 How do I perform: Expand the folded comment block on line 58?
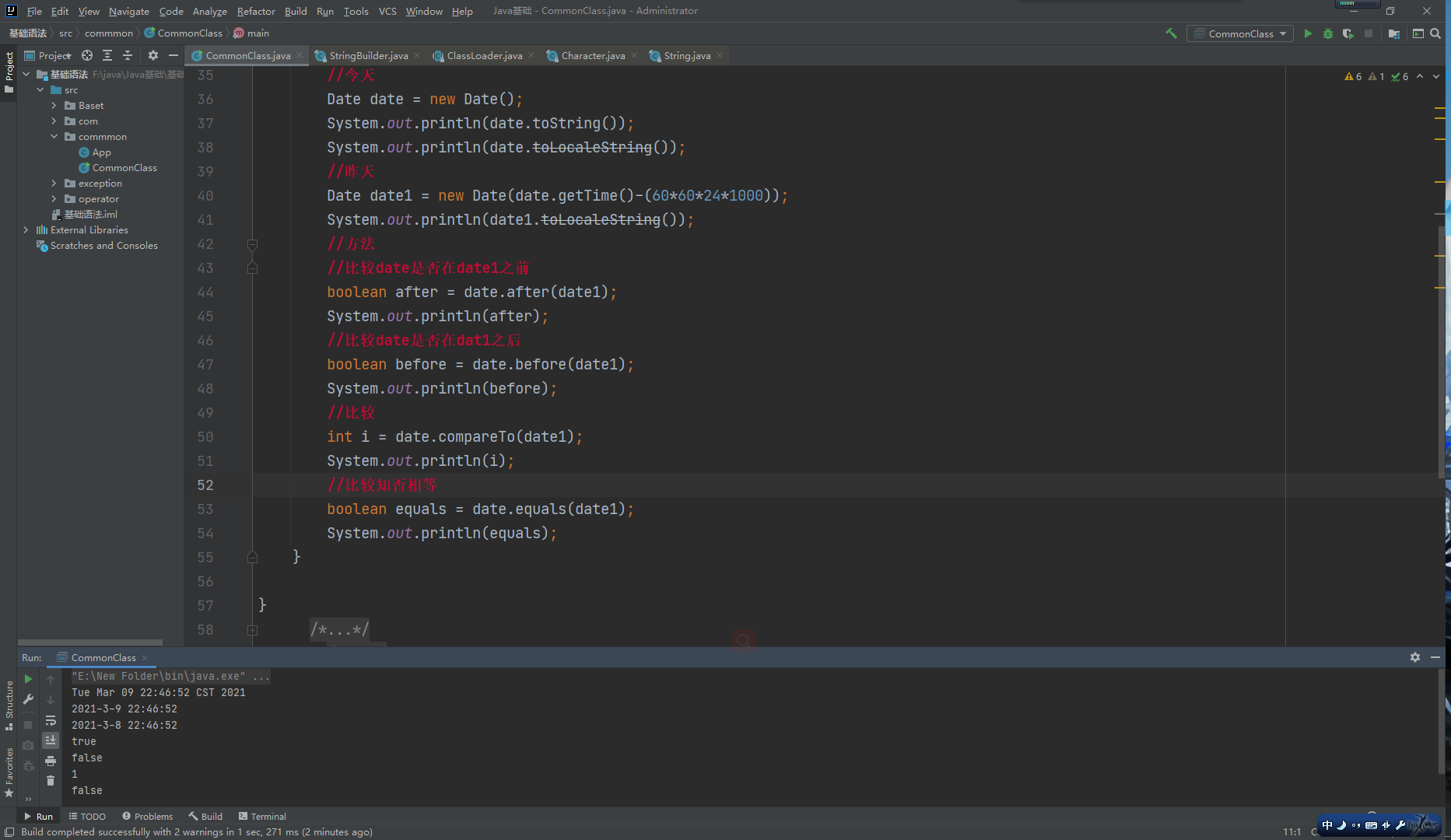coord(252,630)
